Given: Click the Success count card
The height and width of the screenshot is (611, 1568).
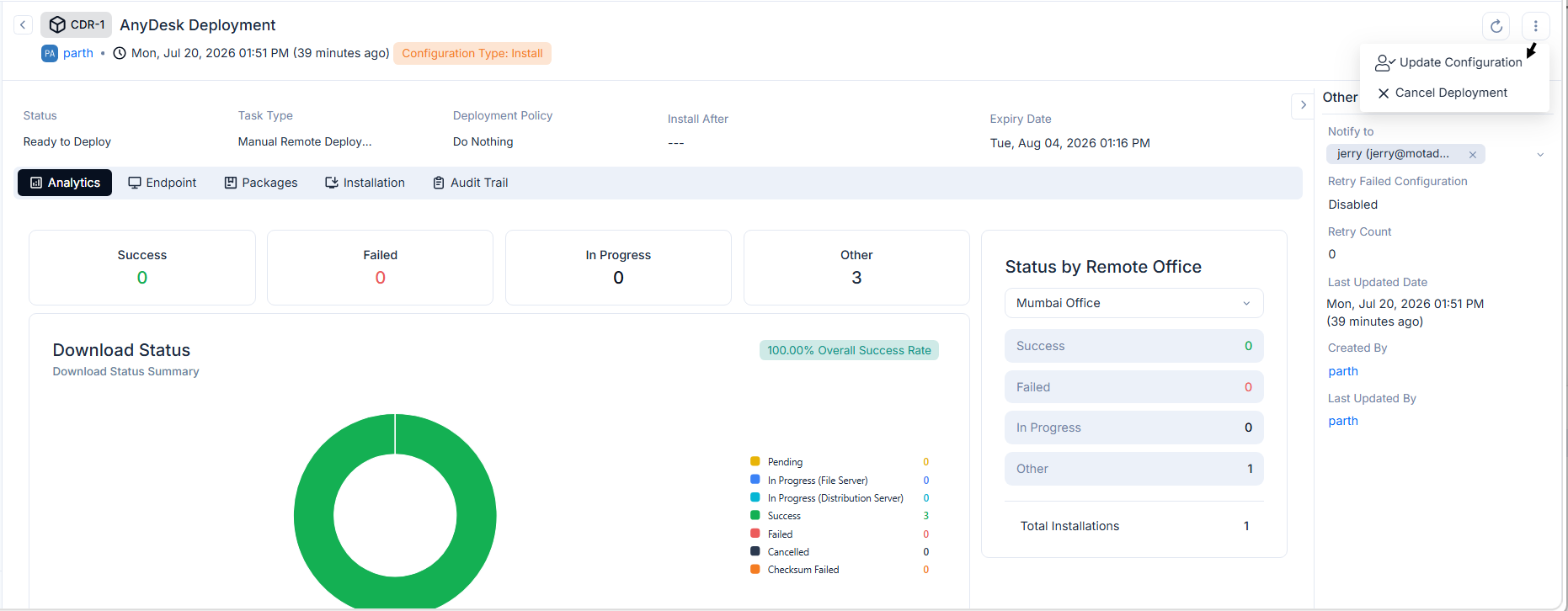Looking at the screenshot, I should click(142, 268).
